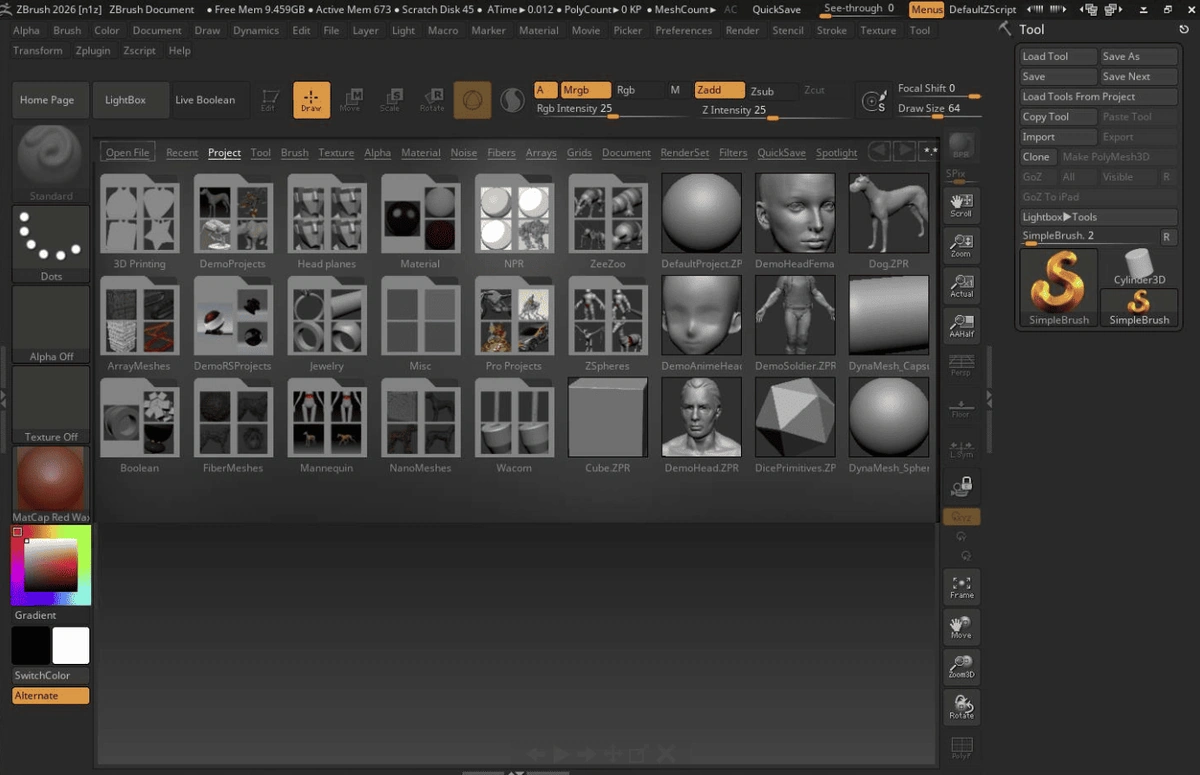Image resolution: width=1200 pixels, height=775 pixels.
Task: Switch to the Recent tab in LightBox
Action: [x=182, y=152]
